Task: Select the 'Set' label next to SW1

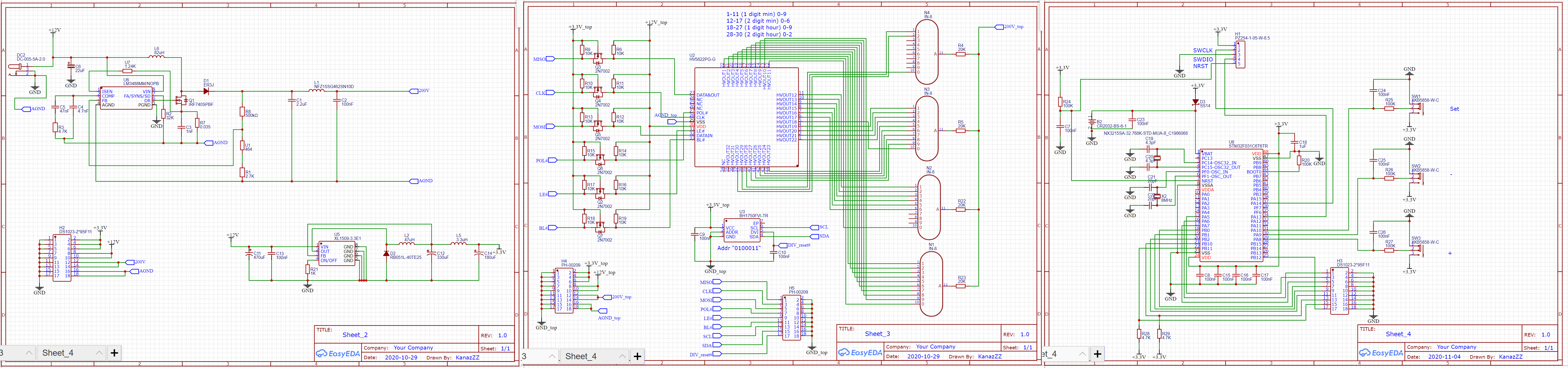Action: tap(1454, 109)
